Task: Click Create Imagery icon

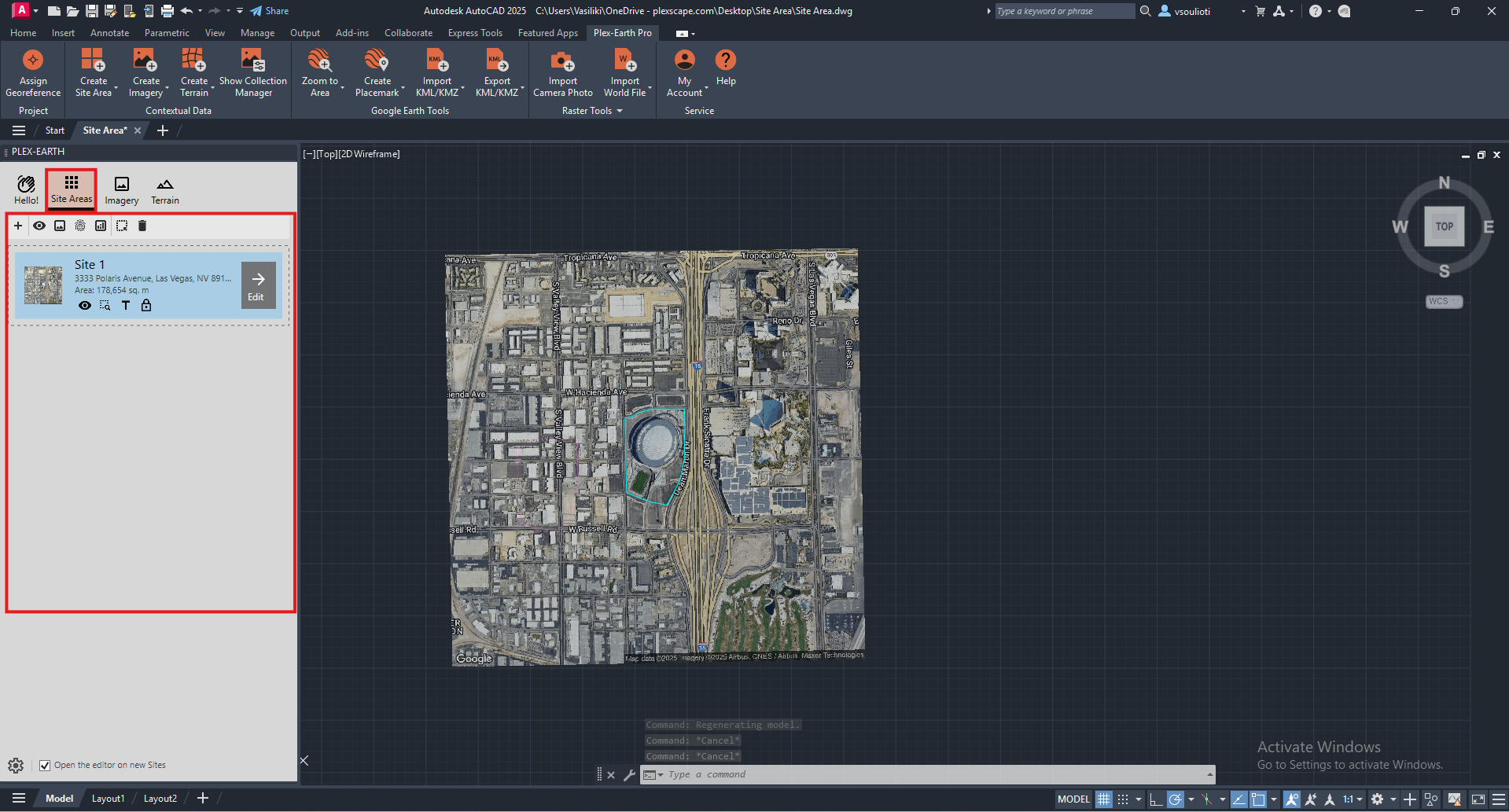Action: (145, 61)
